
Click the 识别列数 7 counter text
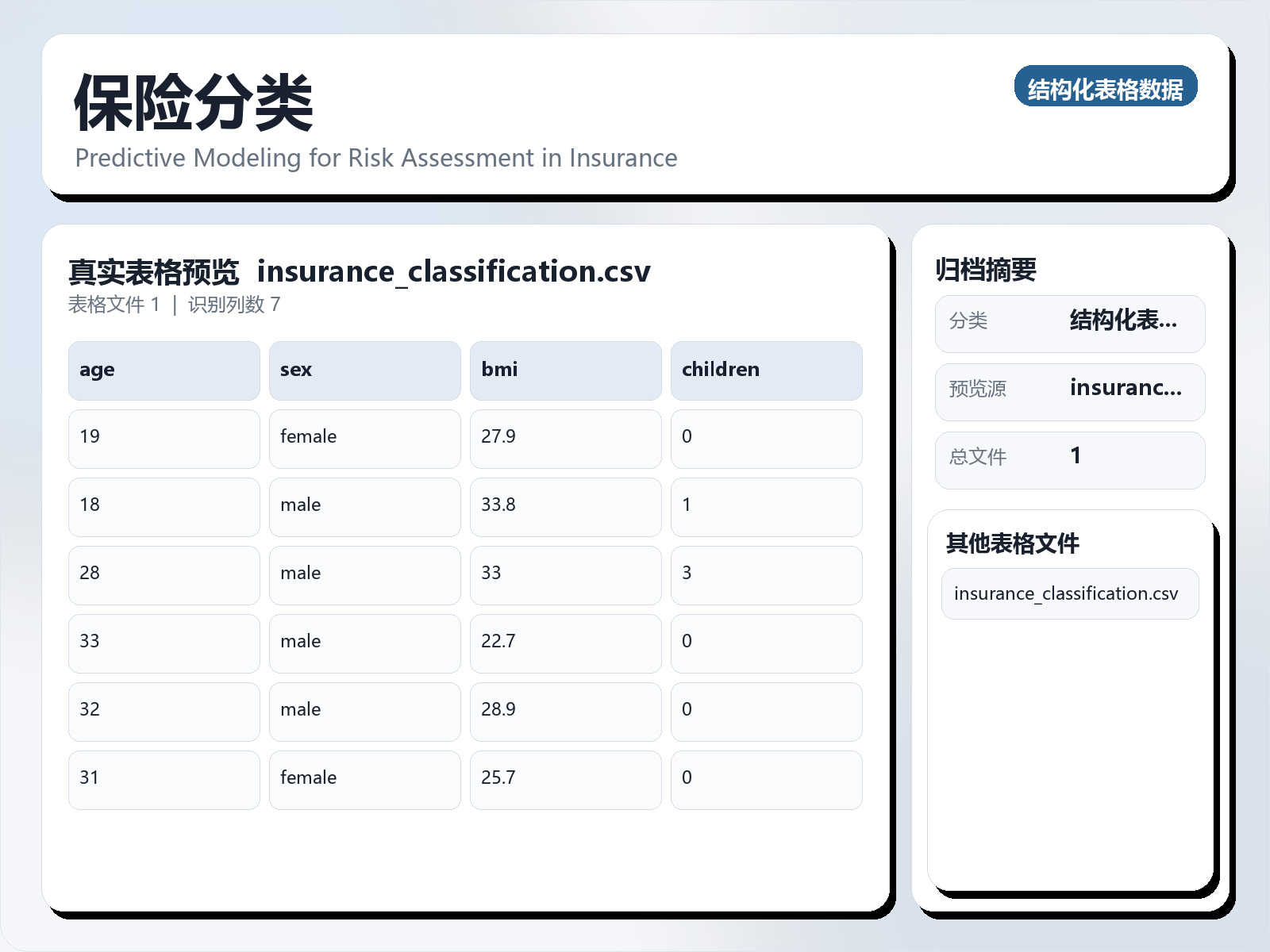[x=233, y=305]
